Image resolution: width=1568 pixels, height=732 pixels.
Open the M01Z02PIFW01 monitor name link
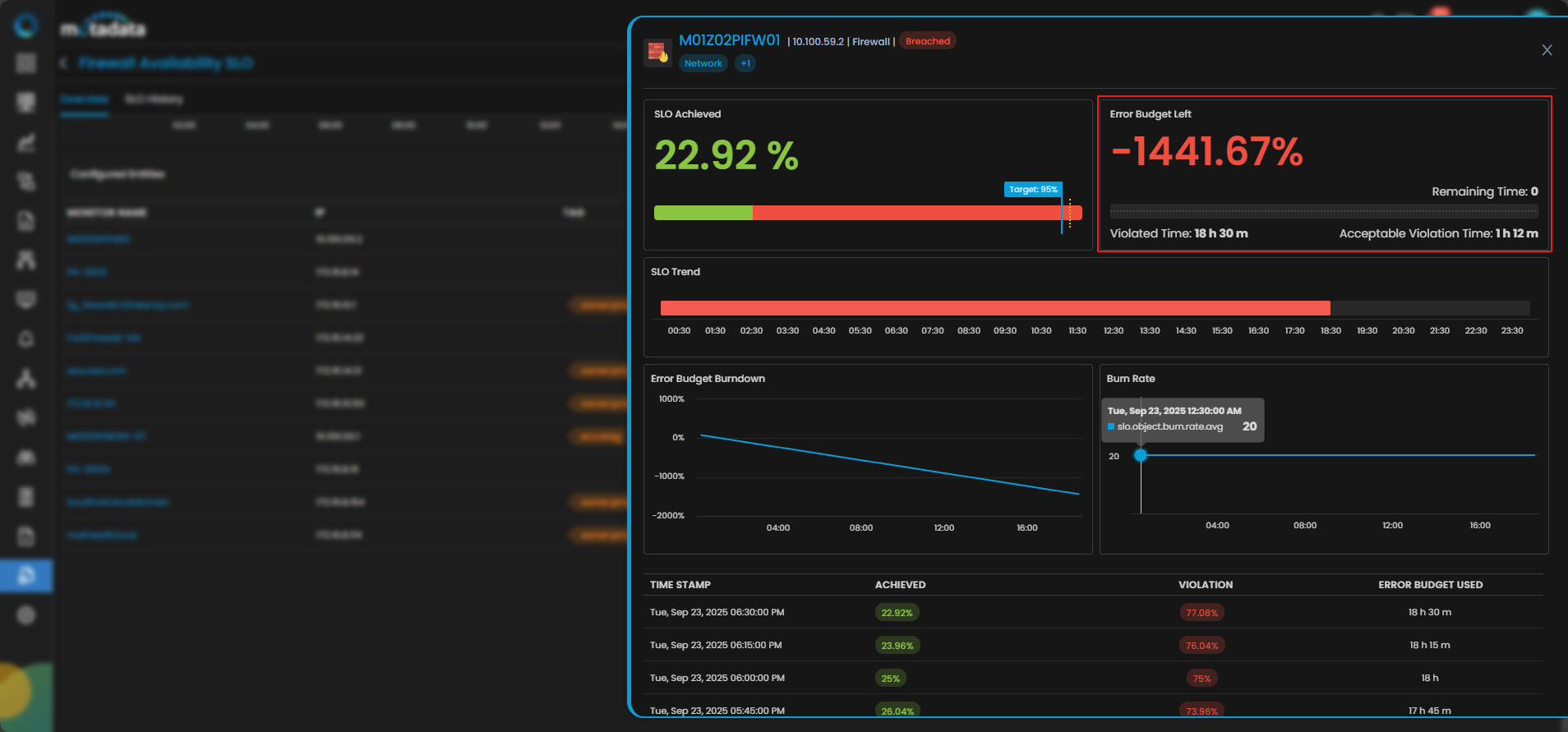pyautogui.click(x=729, y=40)
